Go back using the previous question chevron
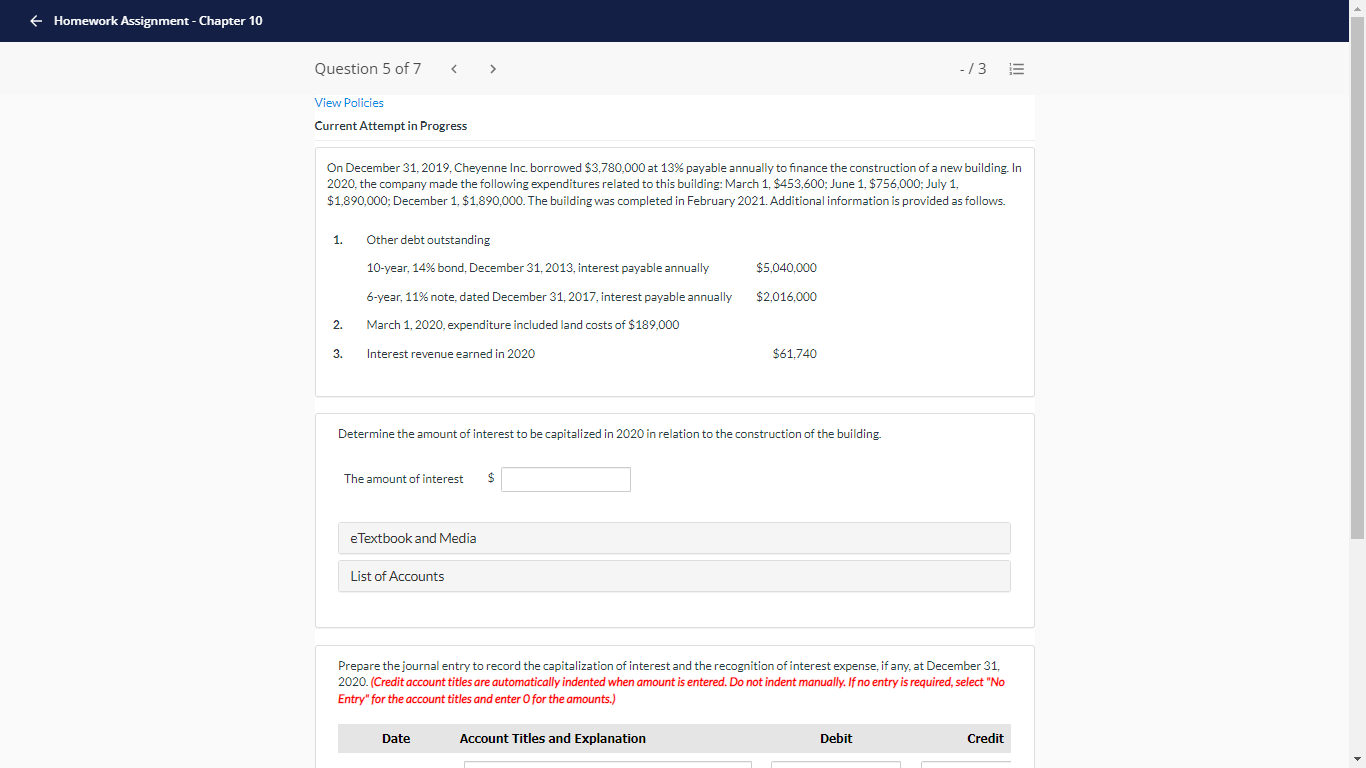 click(454, 68)
